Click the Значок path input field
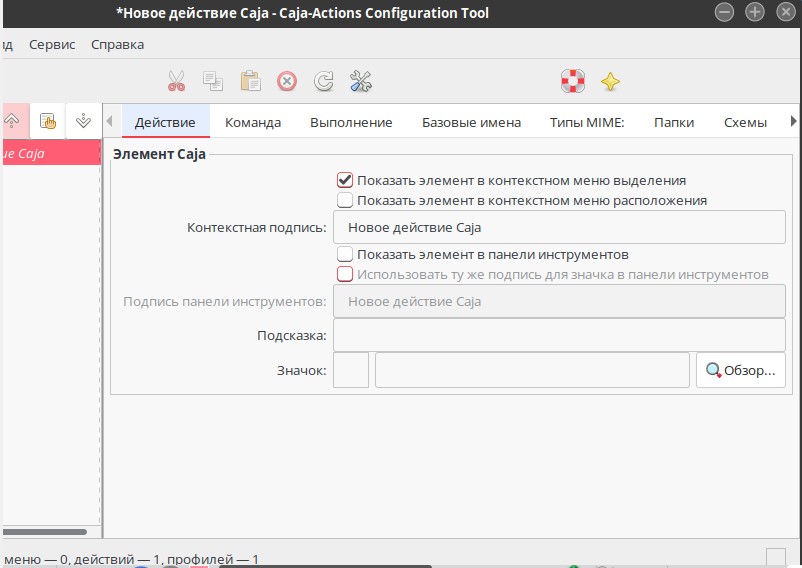 (532, 370)
